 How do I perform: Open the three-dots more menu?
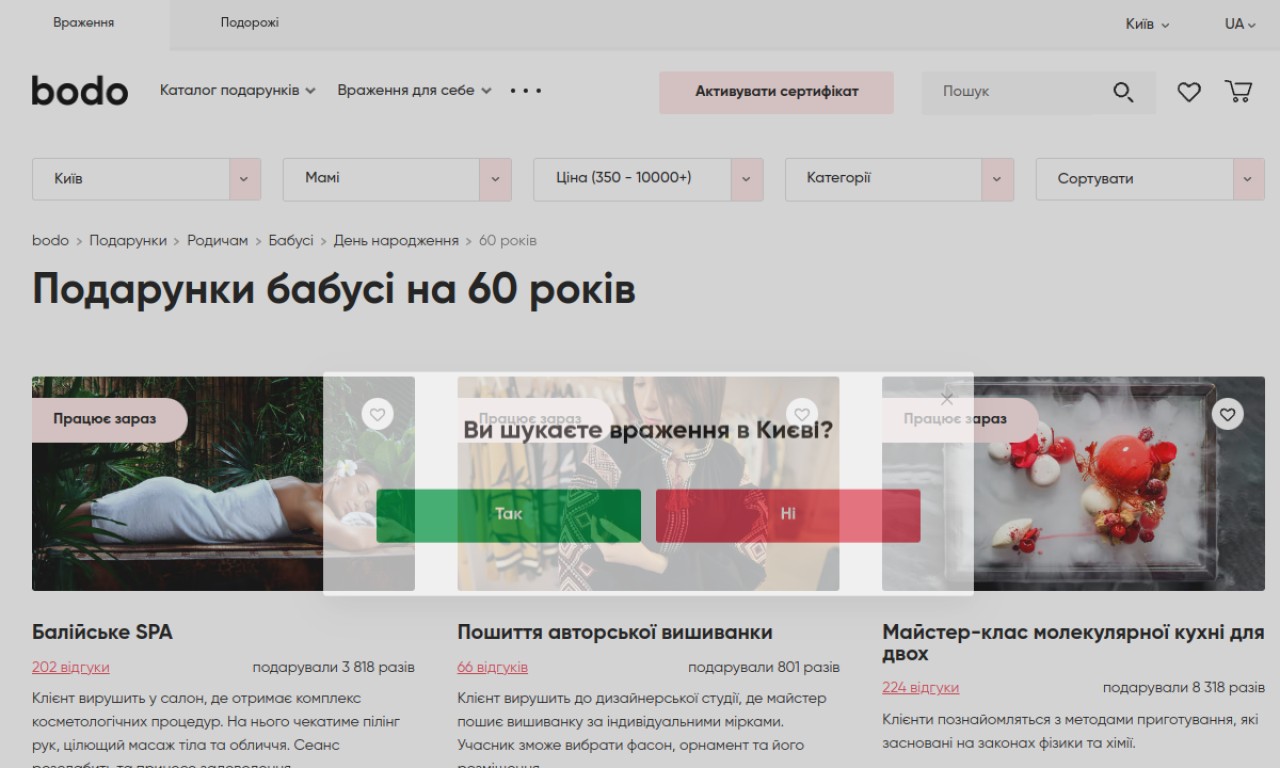click(x=526, y=91)
